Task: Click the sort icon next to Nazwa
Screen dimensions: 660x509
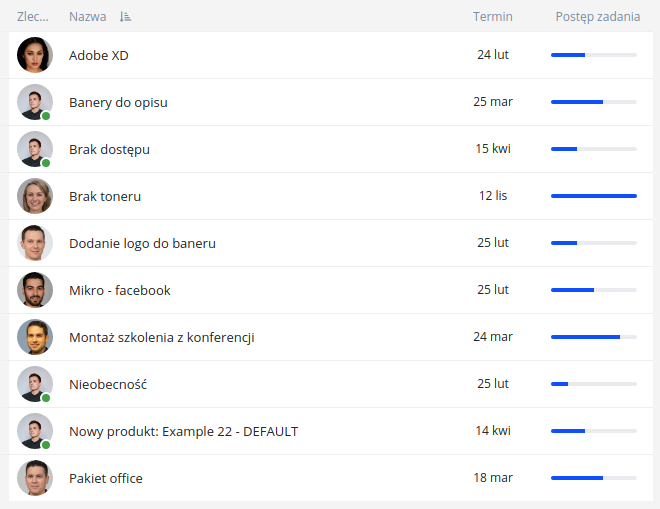Action: point(125,17)
